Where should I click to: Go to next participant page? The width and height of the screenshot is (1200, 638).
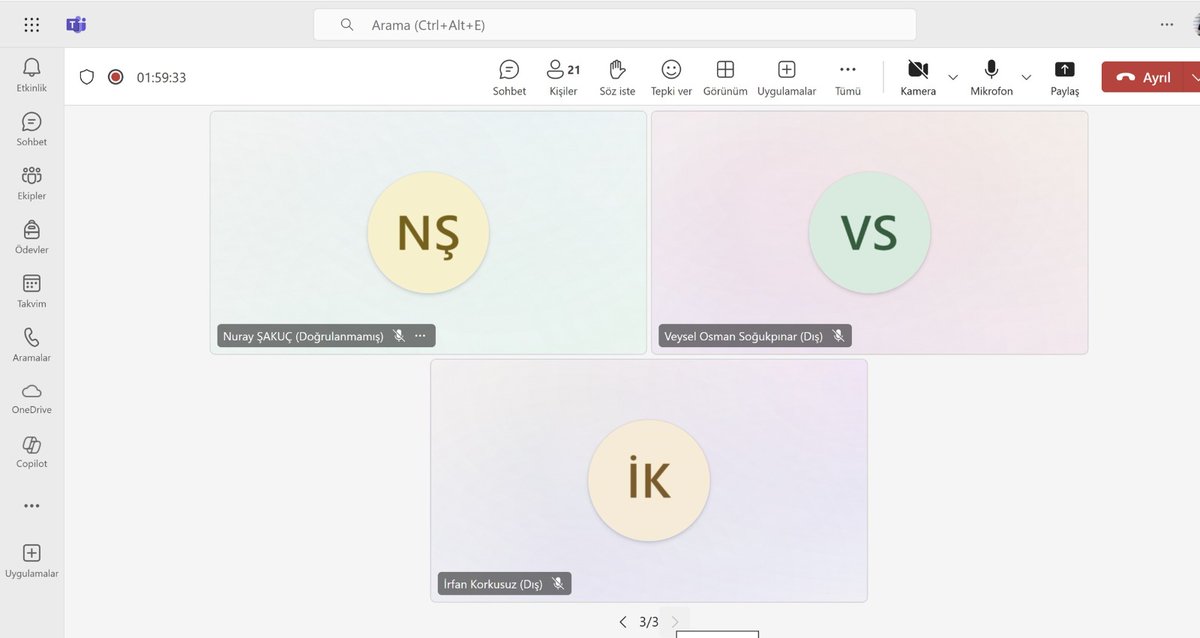click(675, 622)
